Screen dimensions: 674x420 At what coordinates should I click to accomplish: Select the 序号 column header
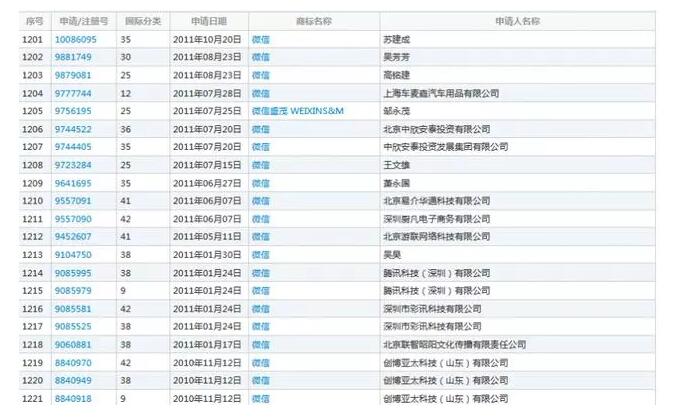click(35, 21)
